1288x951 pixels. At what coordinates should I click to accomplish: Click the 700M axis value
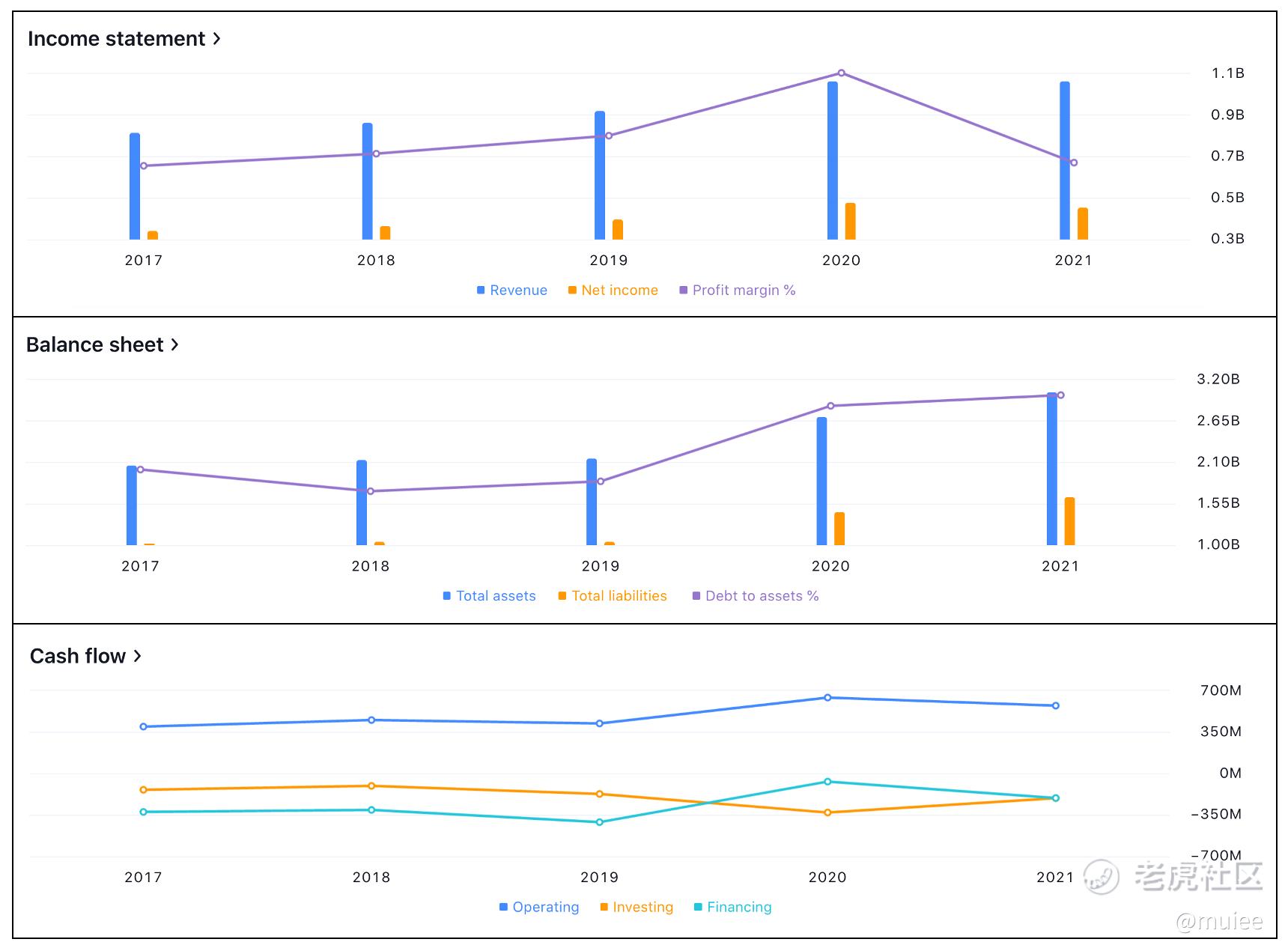pyautogui.click(x=1221, y=690)
